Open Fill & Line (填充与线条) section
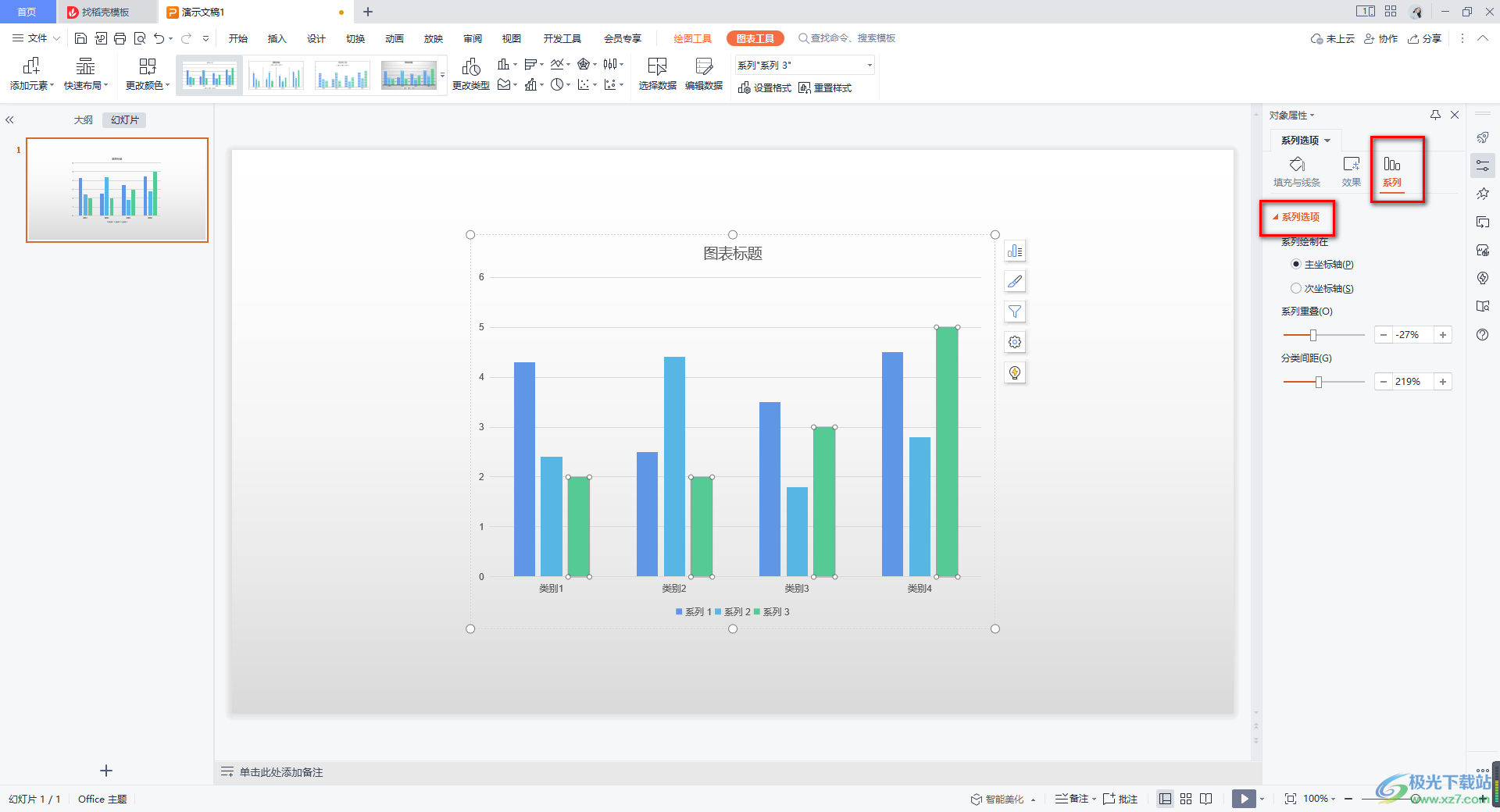The image size is (1500, 812). (x=1297, y=172)
